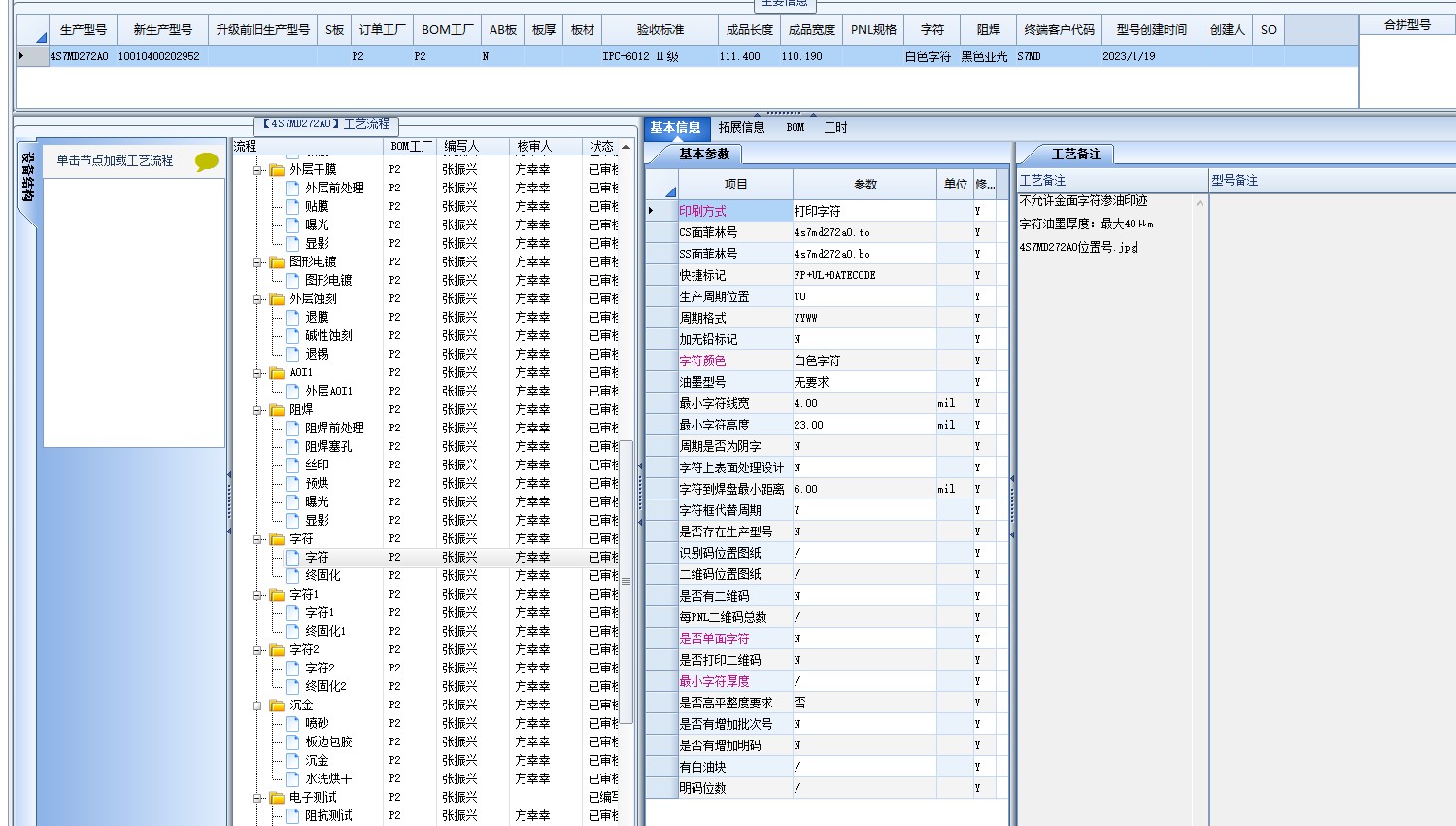Click the 终端客户代码 column header
The image size is (1456, 826).
point(1059,30)
